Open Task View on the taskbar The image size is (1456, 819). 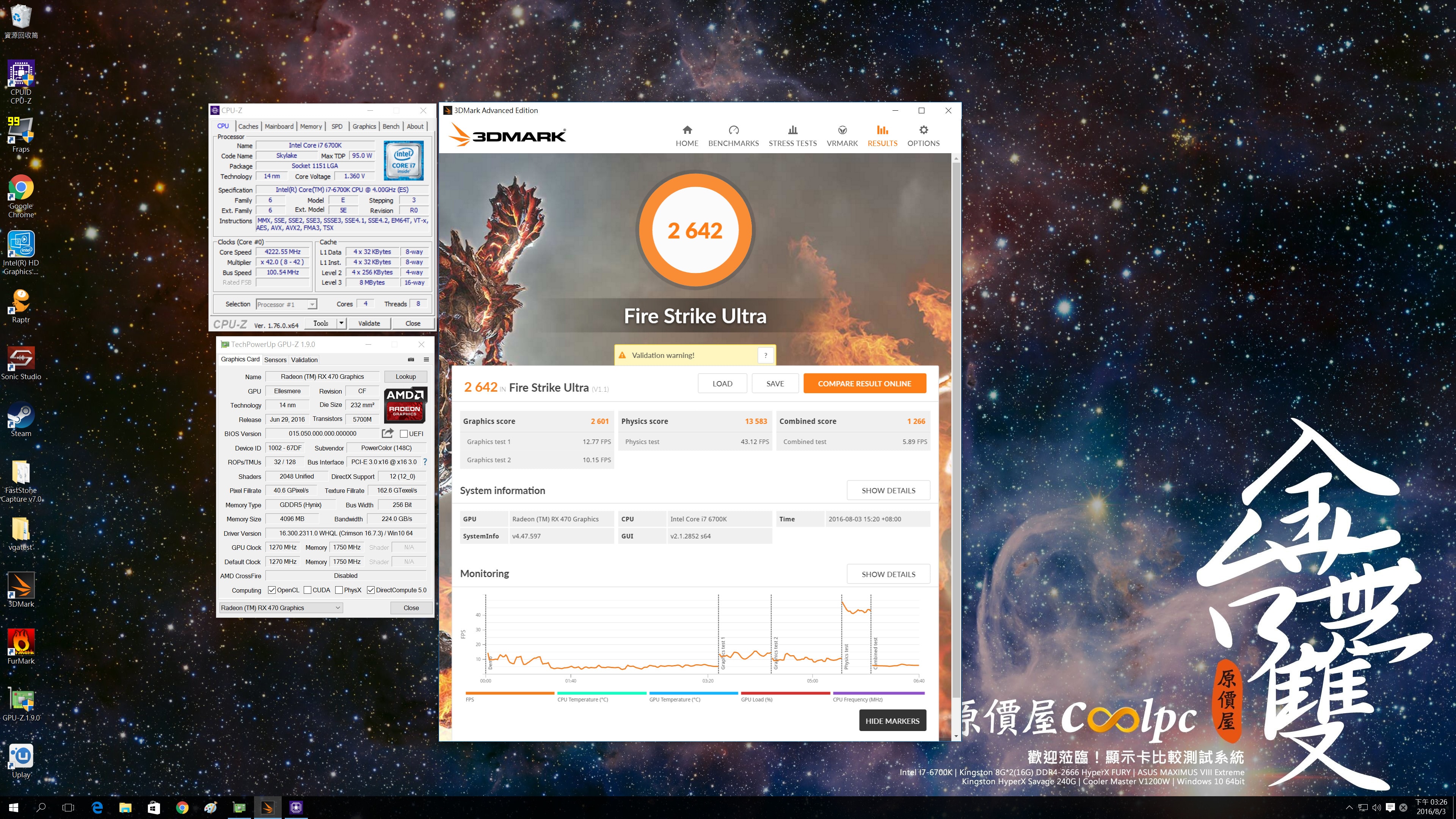tap(68, 808)
